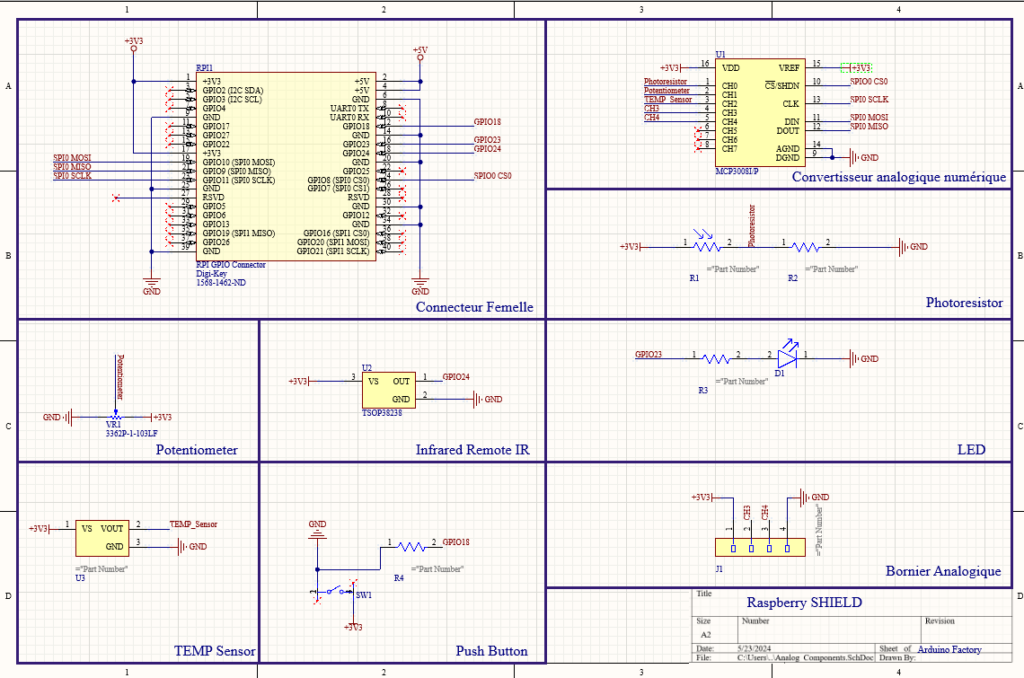Select the LED D1 diode symbol
The image size is (1024, 678).
(788, 356)
